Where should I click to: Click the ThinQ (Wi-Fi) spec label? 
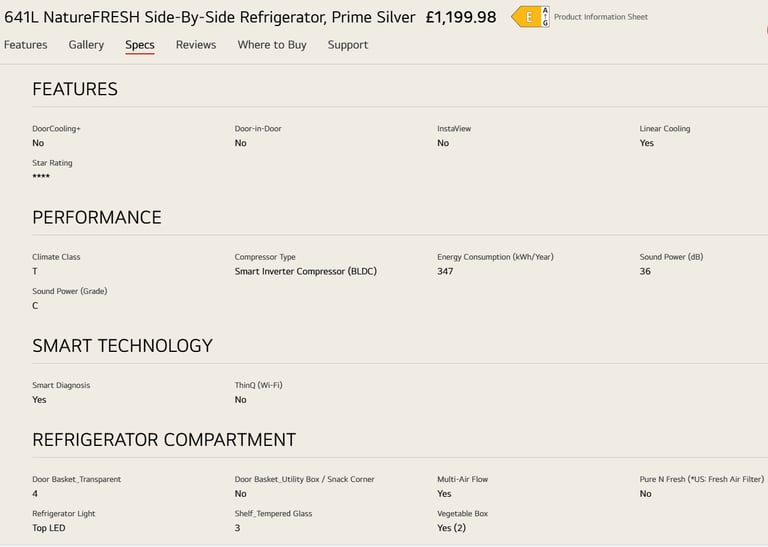click(259, 385)
